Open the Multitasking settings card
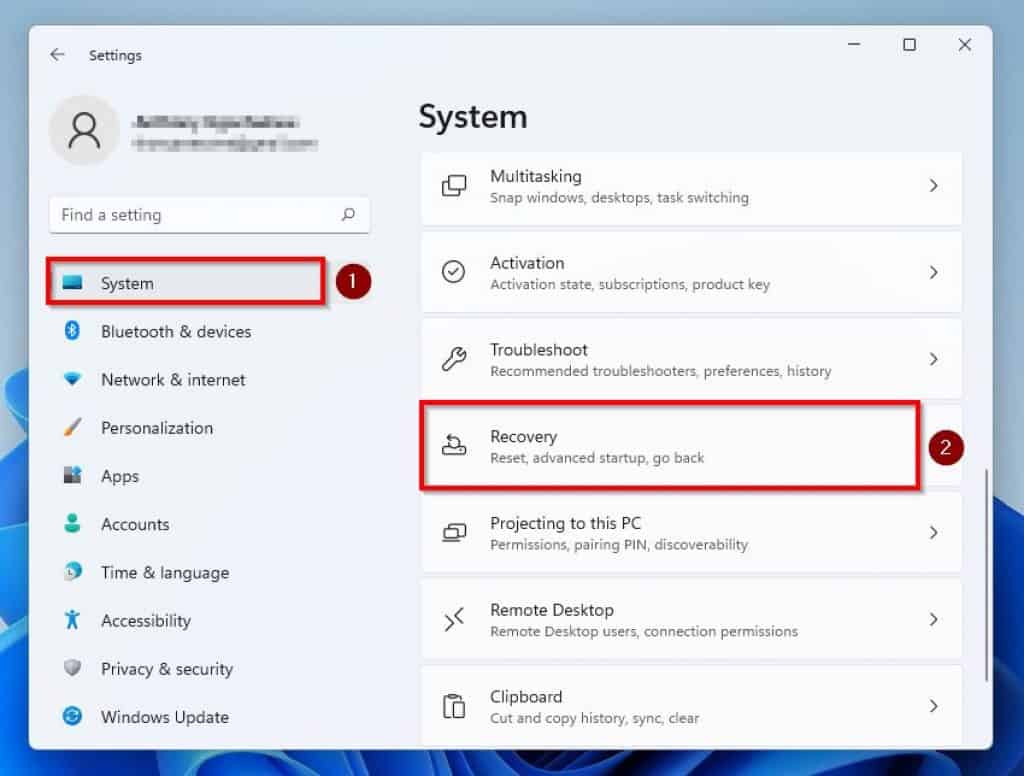 692,187
